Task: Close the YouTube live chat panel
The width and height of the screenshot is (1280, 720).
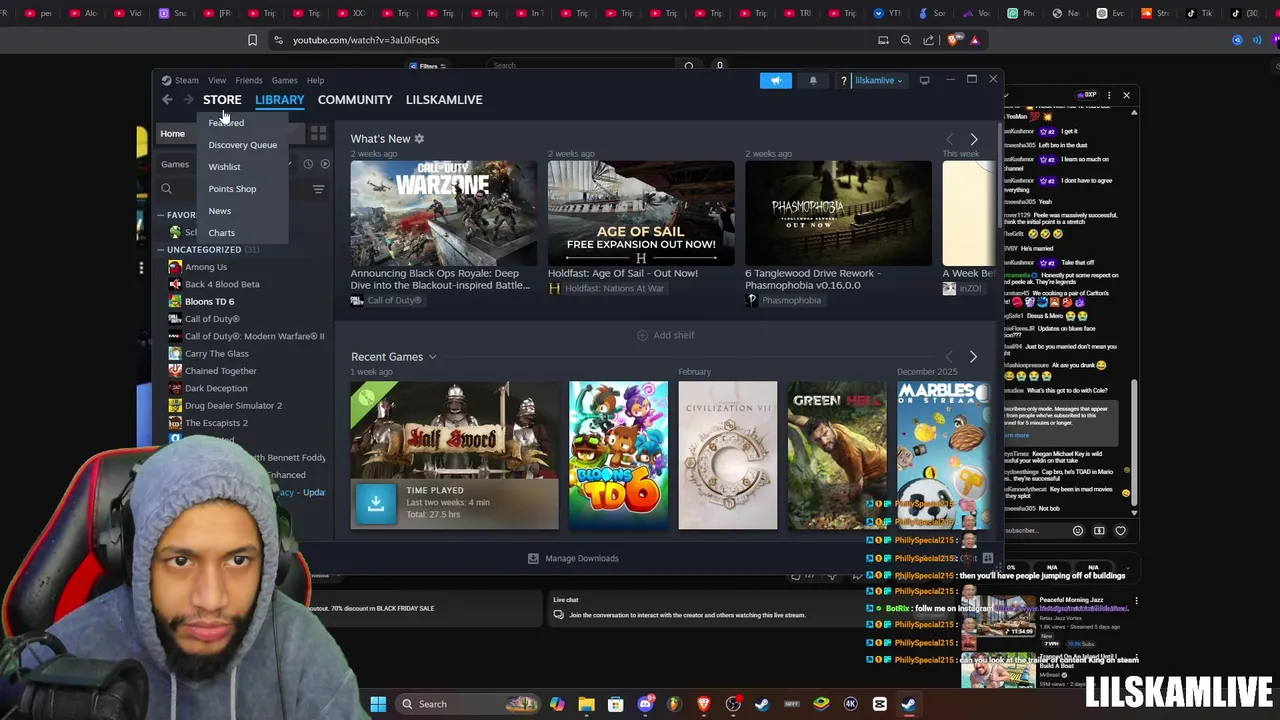Action: pos(1126,95)
